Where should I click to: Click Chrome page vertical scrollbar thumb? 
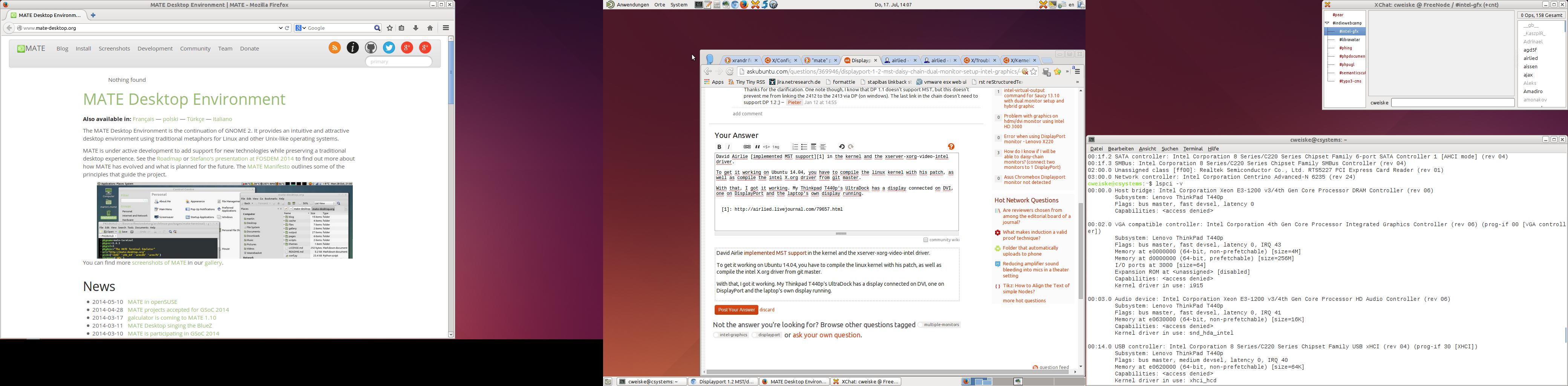click(x=1081, y=251)
